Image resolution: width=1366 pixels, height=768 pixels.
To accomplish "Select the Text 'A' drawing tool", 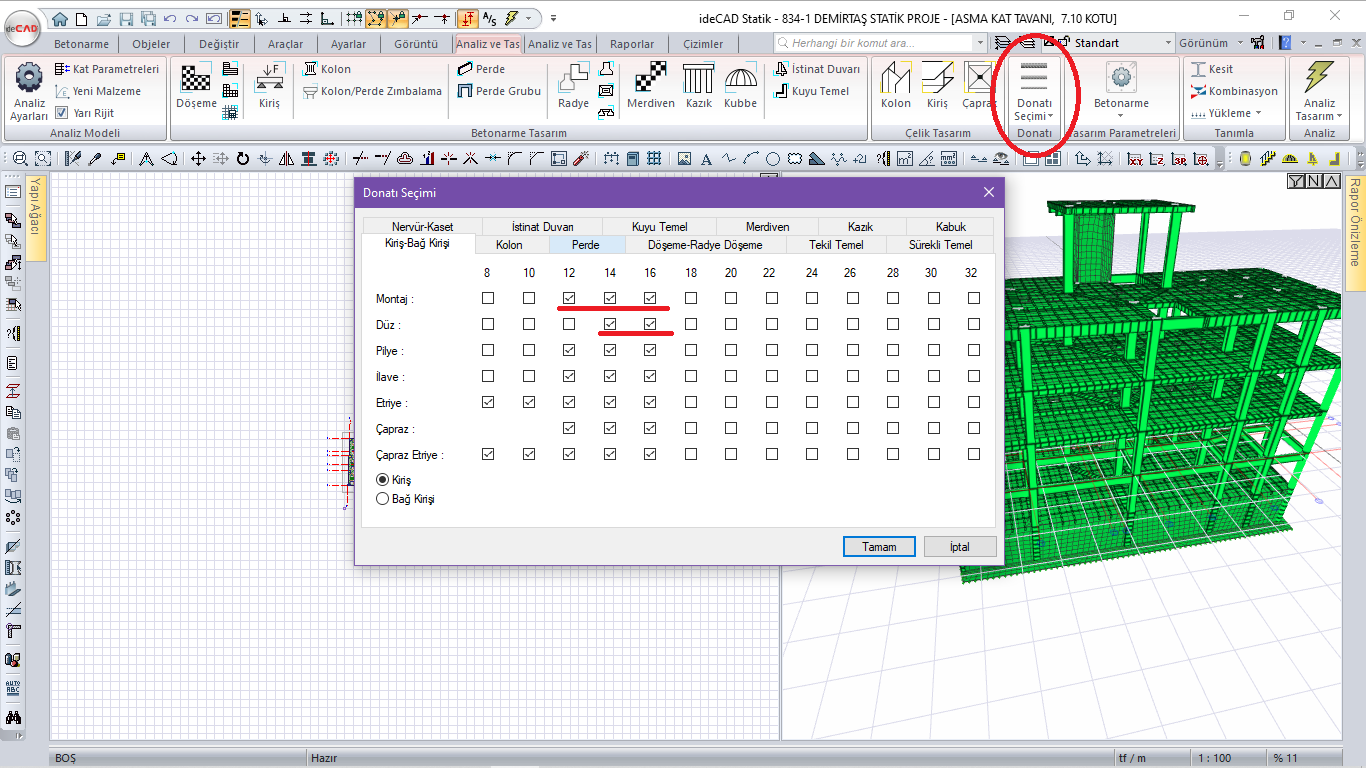I will (706, 158).
